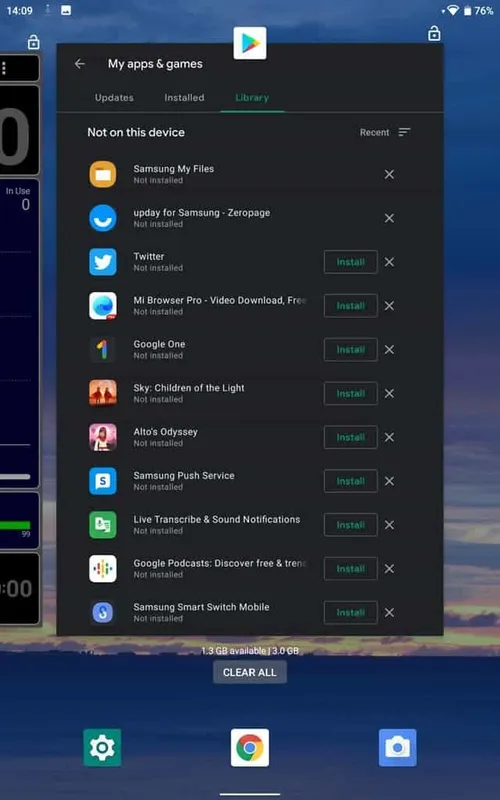This screenshot has height=800, width=500.
Task: Tap the upday for Samsung app icon
Action: (103, 218)
